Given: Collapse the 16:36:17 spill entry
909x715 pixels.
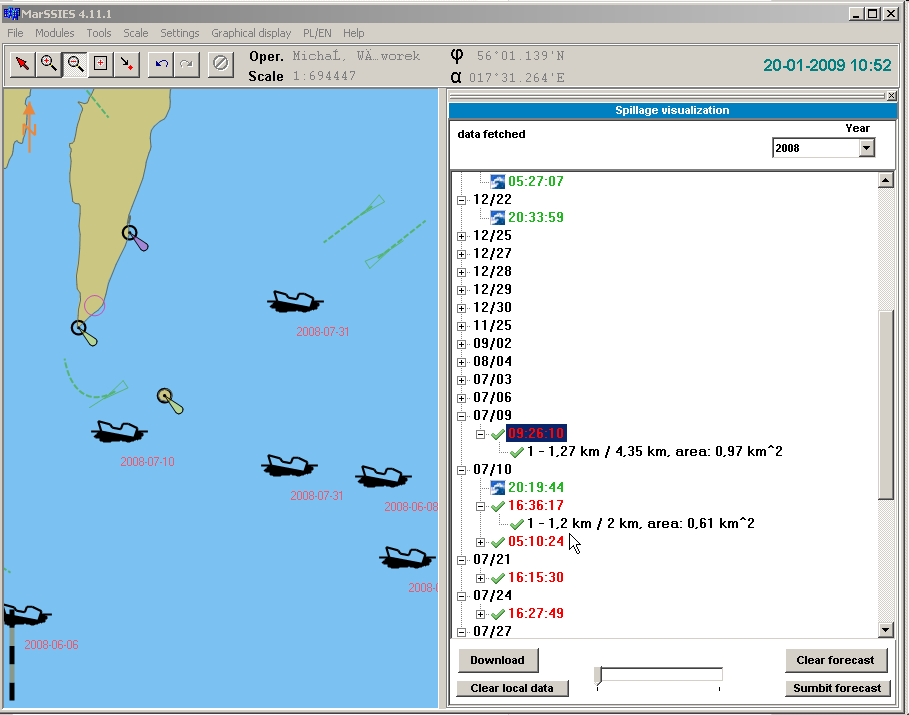Looking at the screenshot, I should [481, 506].
